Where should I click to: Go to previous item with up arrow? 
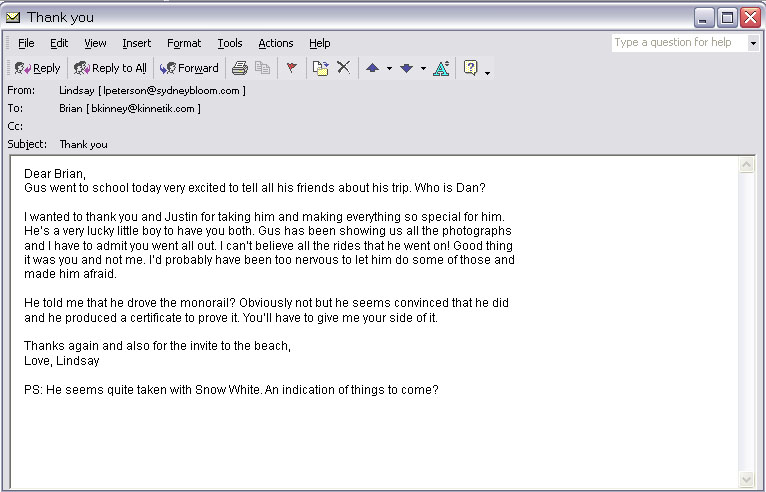click(373, 68)
